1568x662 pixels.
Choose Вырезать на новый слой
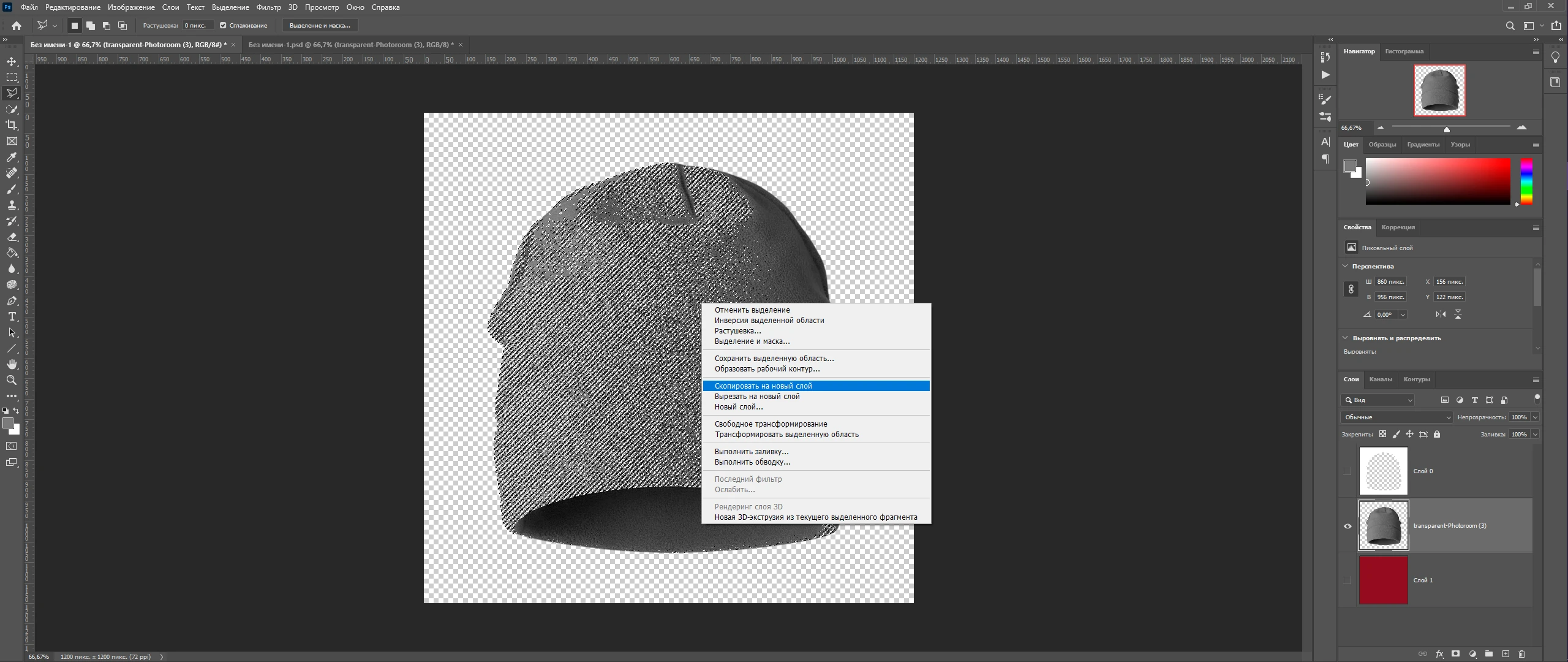[756, 397]
